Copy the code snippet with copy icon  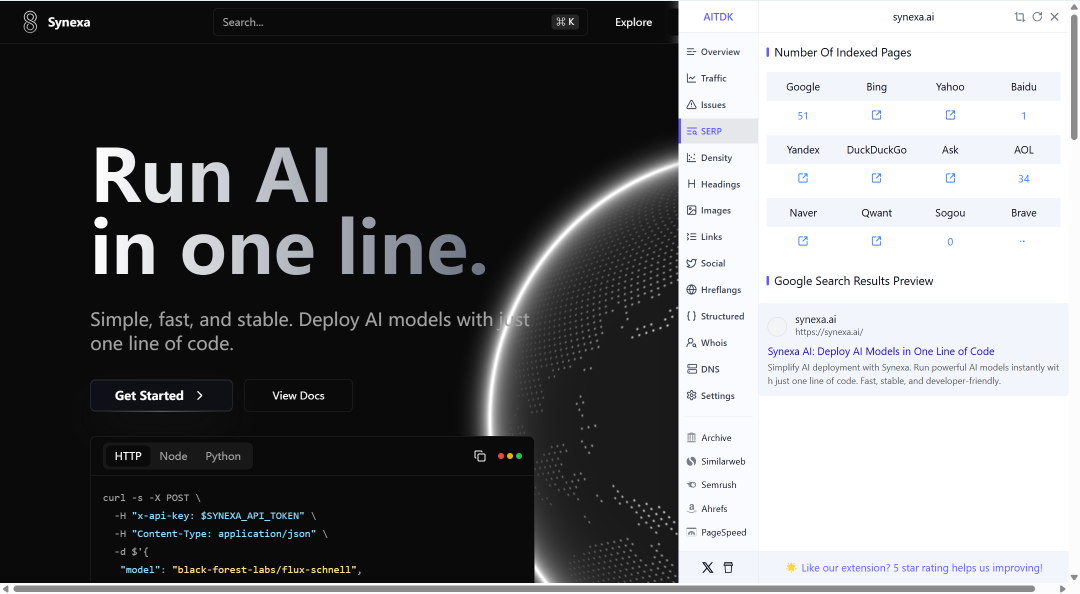pos(480,456)
